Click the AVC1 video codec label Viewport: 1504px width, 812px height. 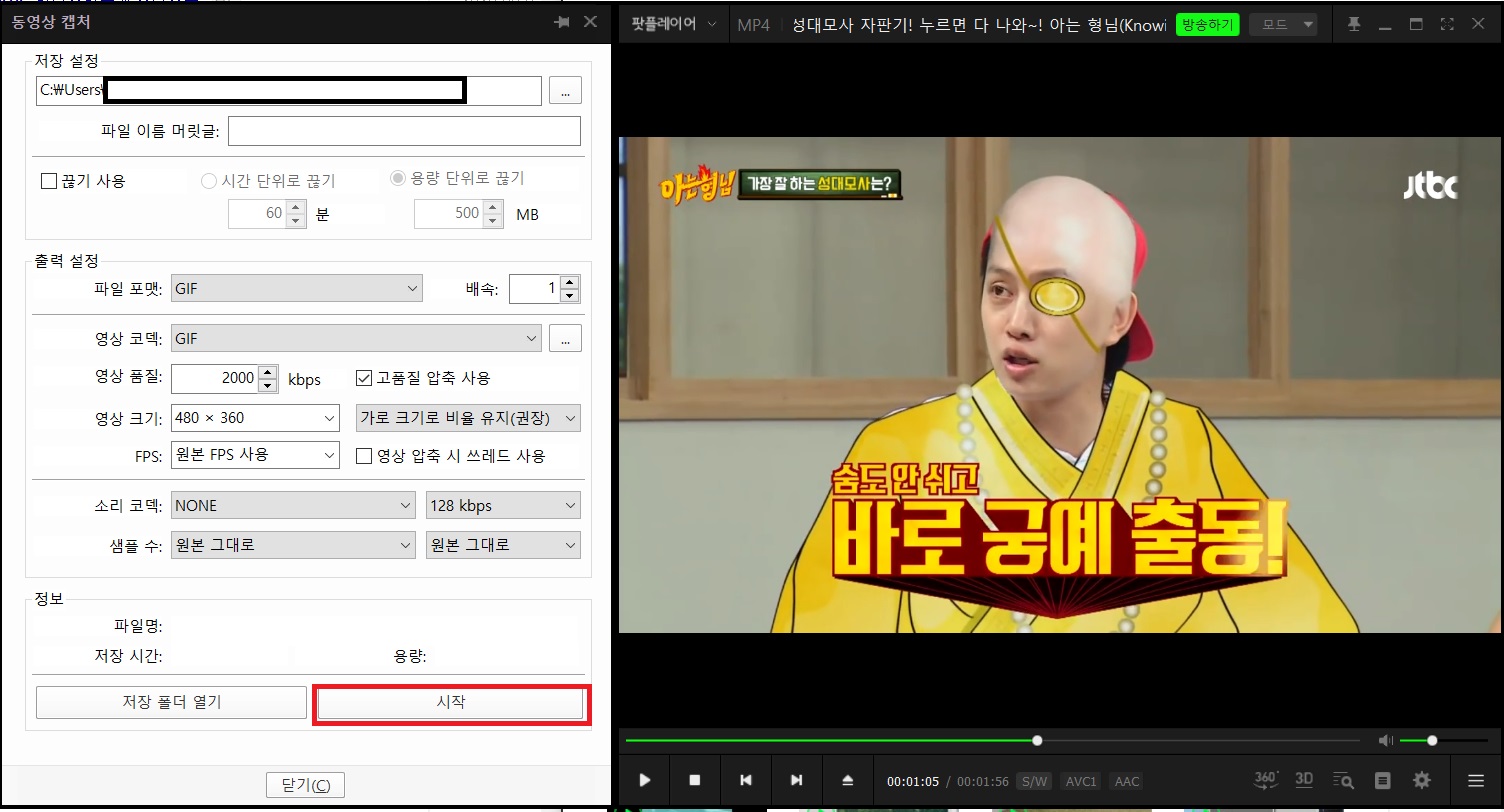pos(1081,781)
